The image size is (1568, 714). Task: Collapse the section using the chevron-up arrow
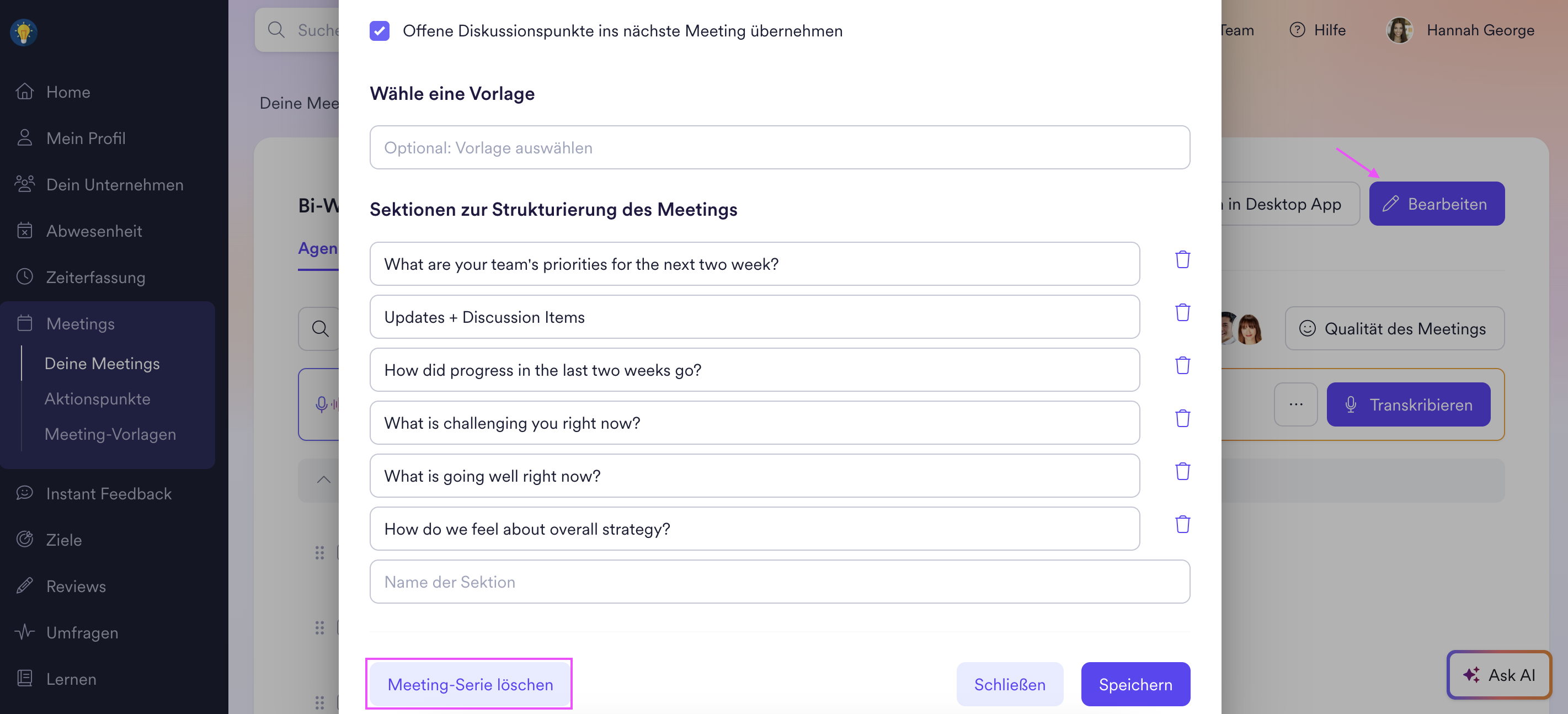click(x=323, y=479)
